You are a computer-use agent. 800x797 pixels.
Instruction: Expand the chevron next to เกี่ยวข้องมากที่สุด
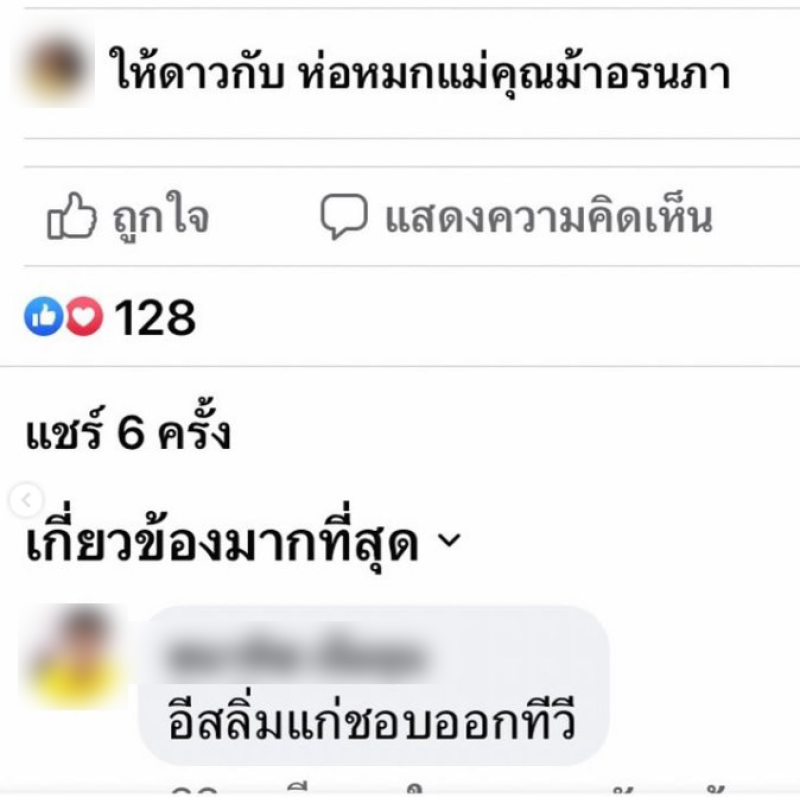click(449, 540)
